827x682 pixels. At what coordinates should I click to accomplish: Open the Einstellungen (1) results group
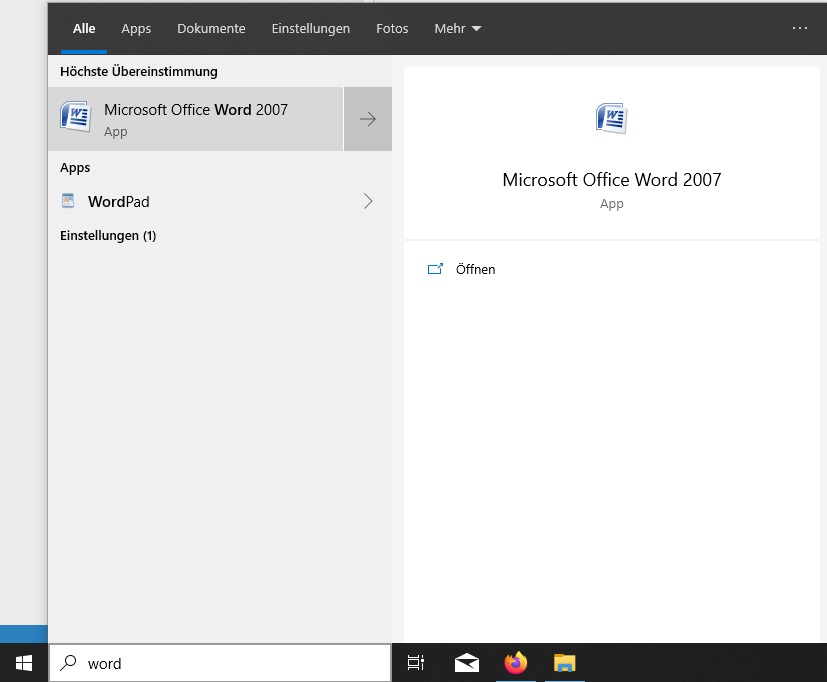tap(108, 235)
